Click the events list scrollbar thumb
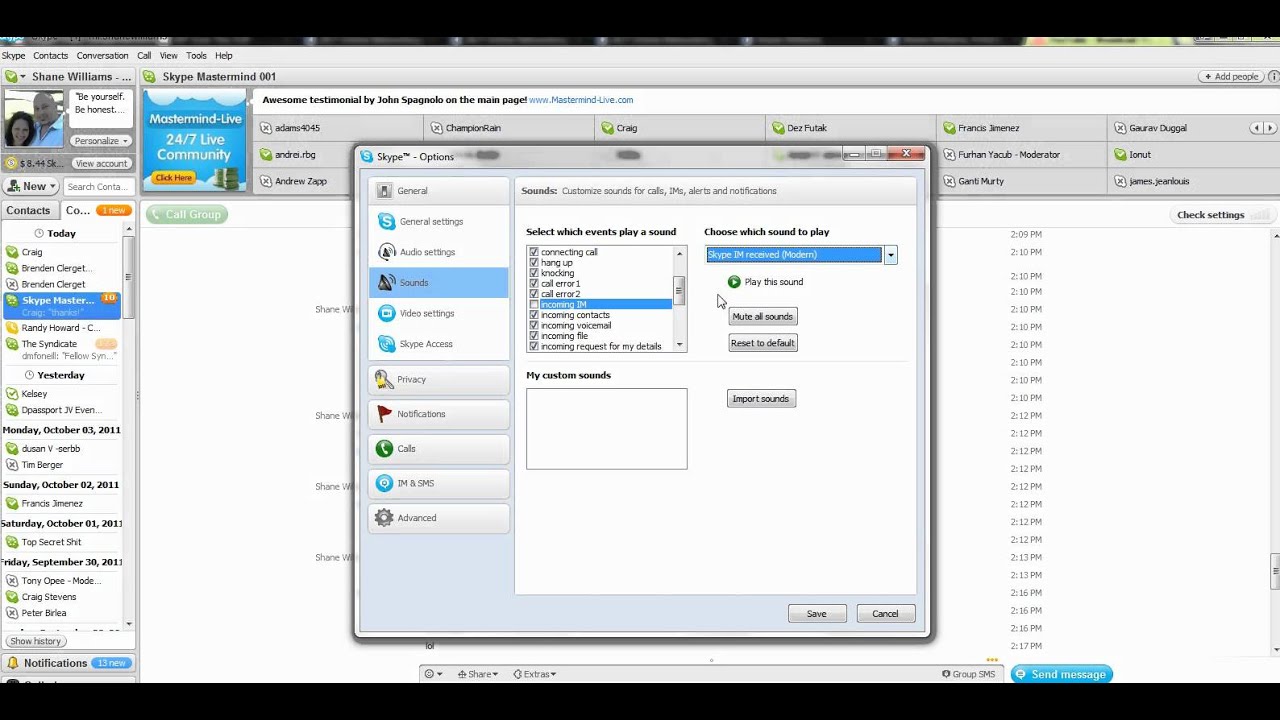Image resolution: width=1280 pixels, height=720 pixels. tap(679, 290)
